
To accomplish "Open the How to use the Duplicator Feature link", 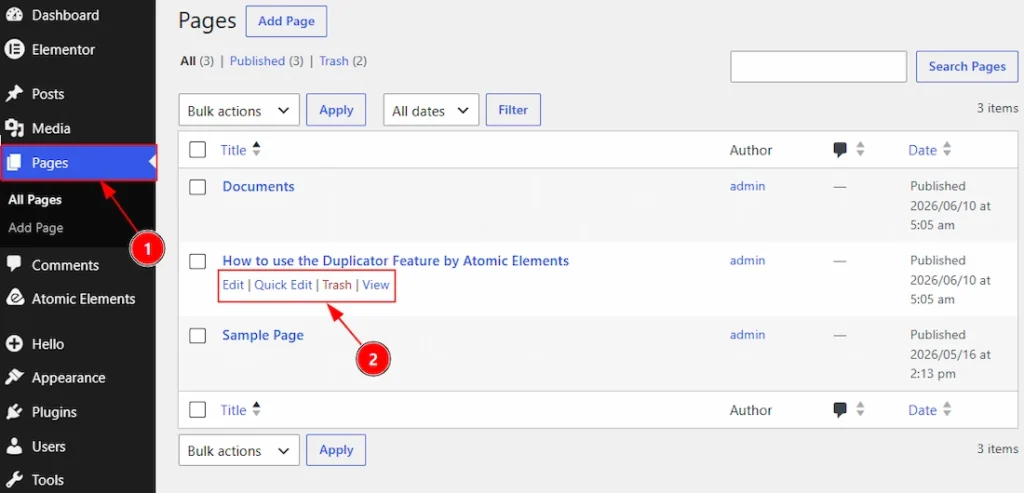I will point(396,261).
